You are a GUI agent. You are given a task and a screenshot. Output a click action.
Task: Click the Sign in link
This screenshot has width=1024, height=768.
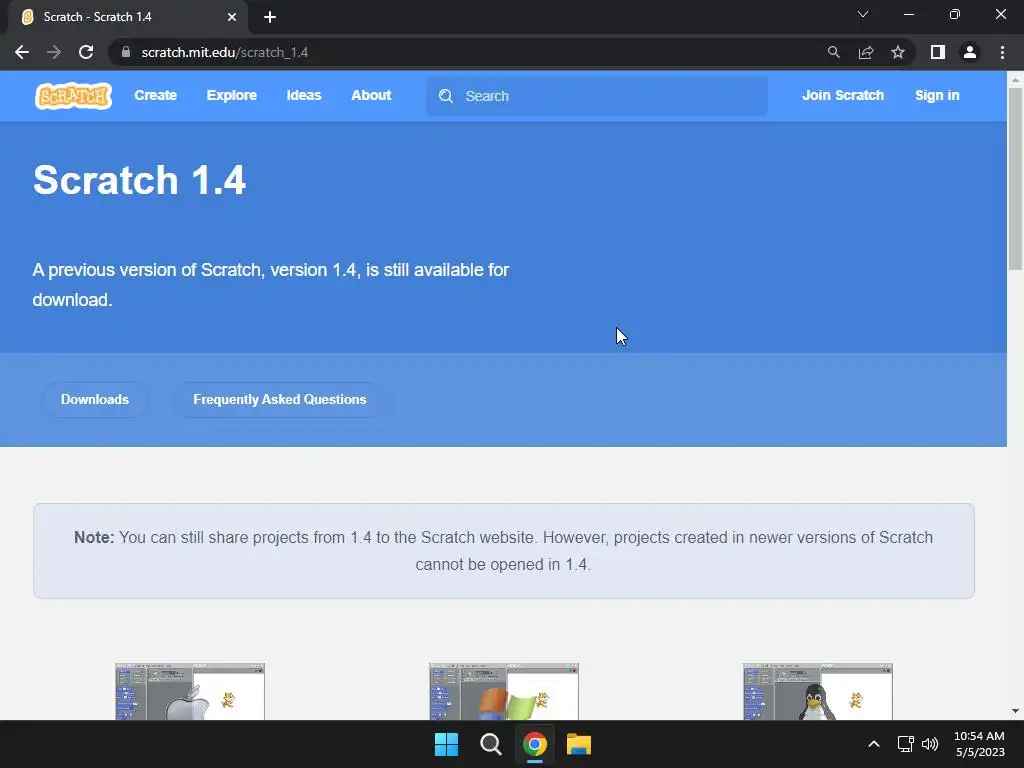(937, 95)
